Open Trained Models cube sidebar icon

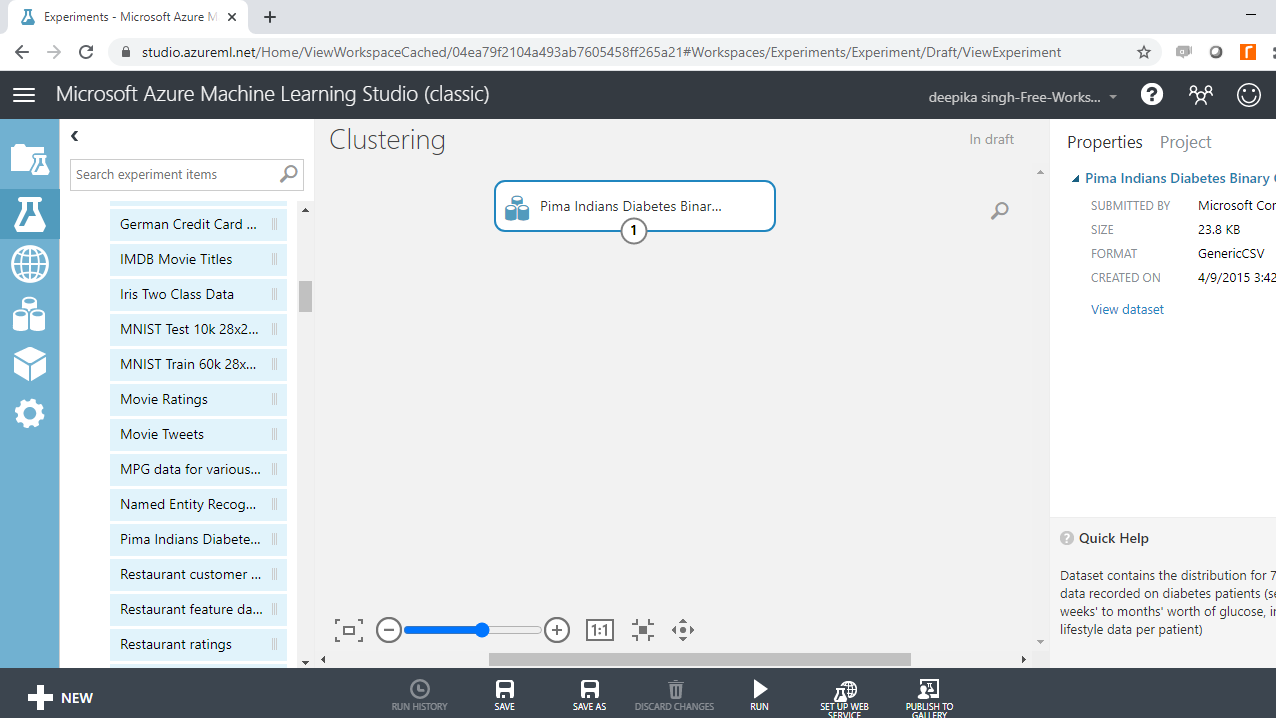coord(29,364)
